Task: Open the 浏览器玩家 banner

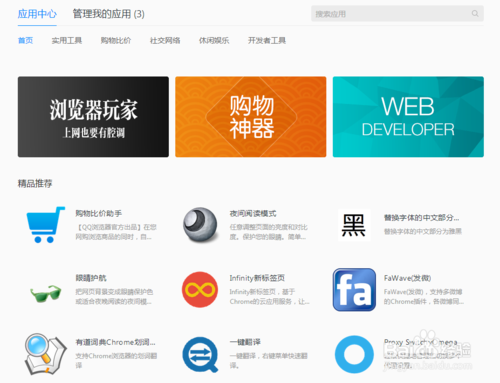Action: 93,117
